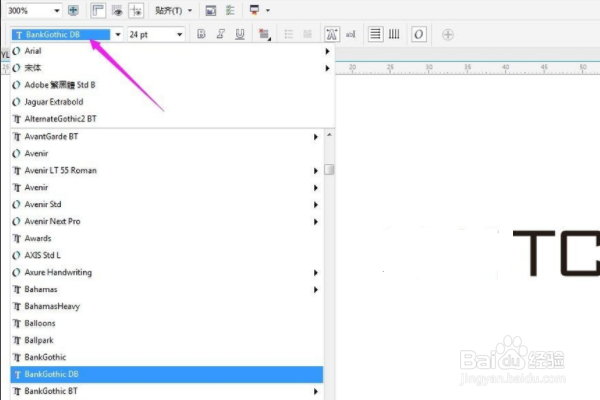This screenshot has height=400, width=600.
Task: Click the quick customize plus icon
Action: [448, 35]
